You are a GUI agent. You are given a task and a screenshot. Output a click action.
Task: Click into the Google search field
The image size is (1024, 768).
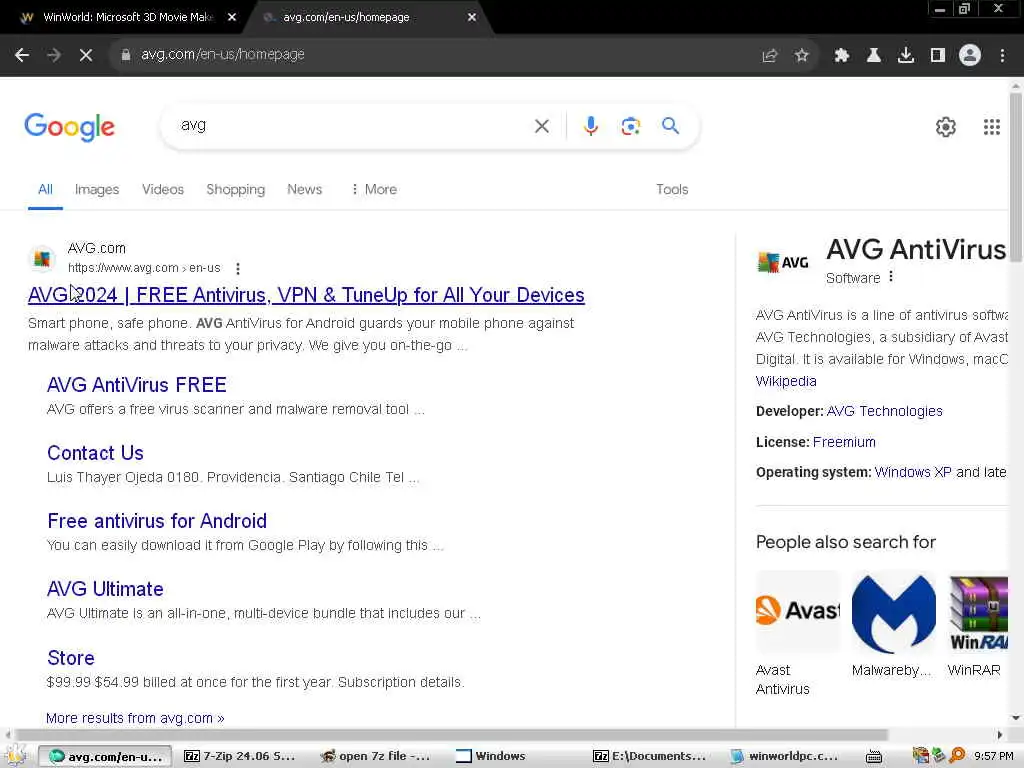pos(353,125)
